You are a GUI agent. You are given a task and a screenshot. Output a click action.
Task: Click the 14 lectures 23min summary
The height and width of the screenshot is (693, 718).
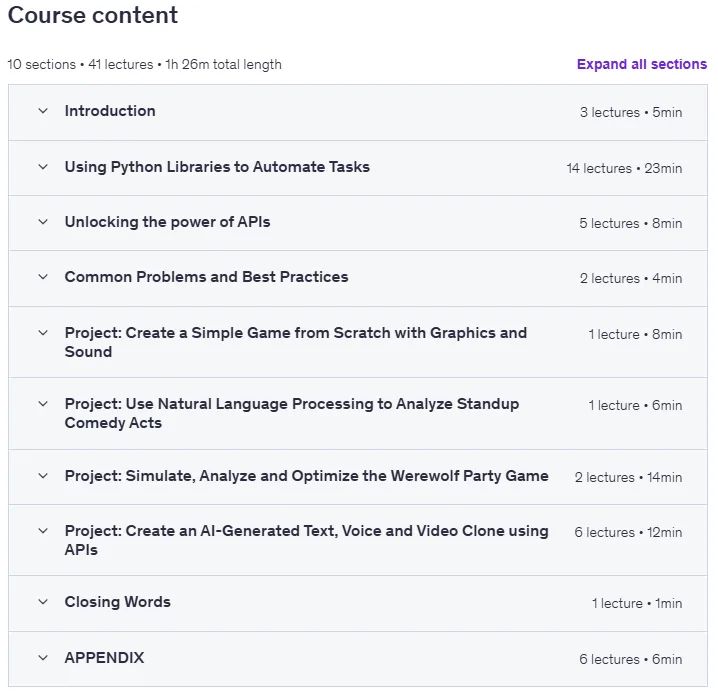click(x=624, y=168)
